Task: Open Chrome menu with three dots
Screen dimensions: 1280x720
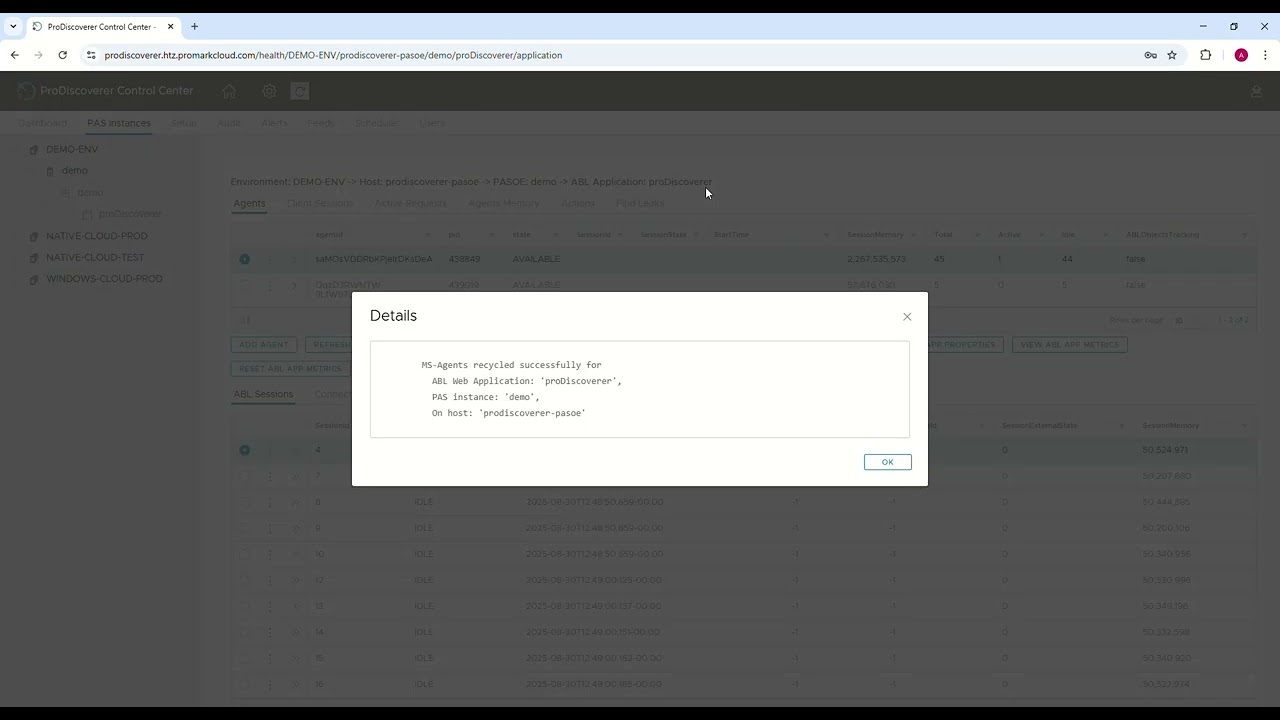Action: (x=1264, y=55)
